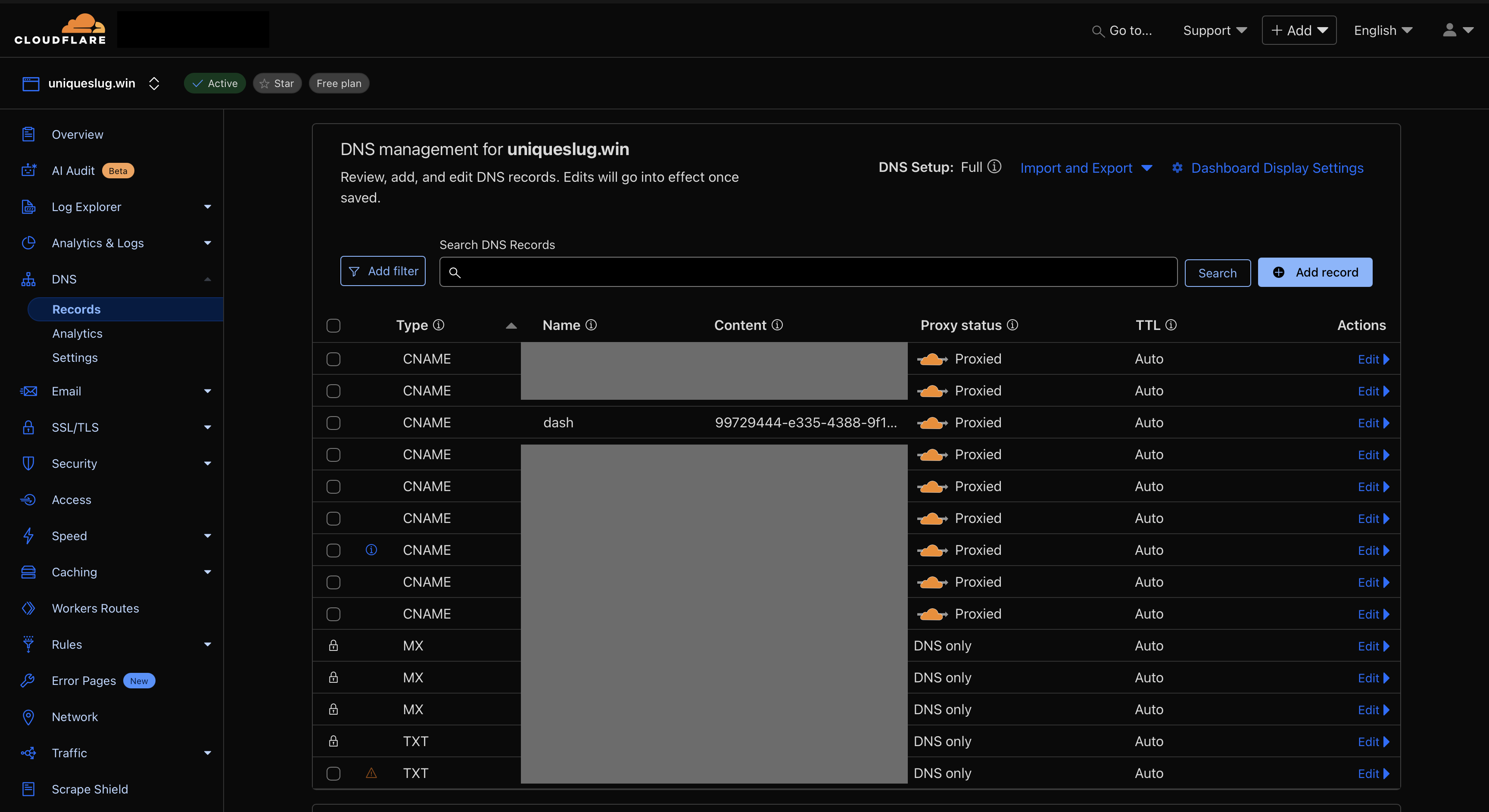Image resolution: width=1489 pixels, height=812 pixels.
Task: Open the Add dropdown in top bar
Action: pos(1299,30)
